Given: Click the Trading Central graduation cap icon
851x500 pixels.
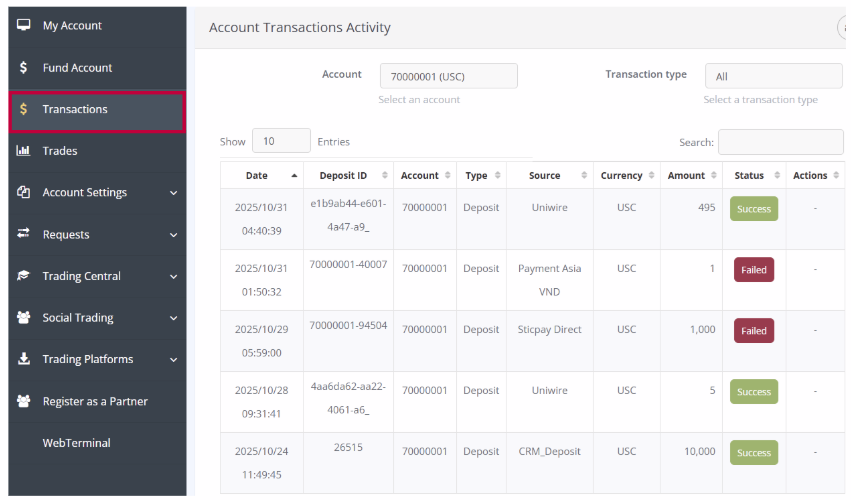Looking at the screenshot, I should [23, 276].
